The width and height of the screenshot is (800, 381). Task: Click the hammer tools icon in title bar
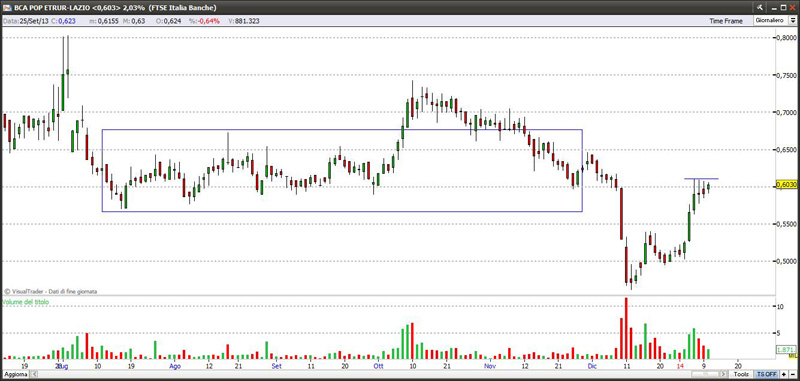click(x=760, y=7)
